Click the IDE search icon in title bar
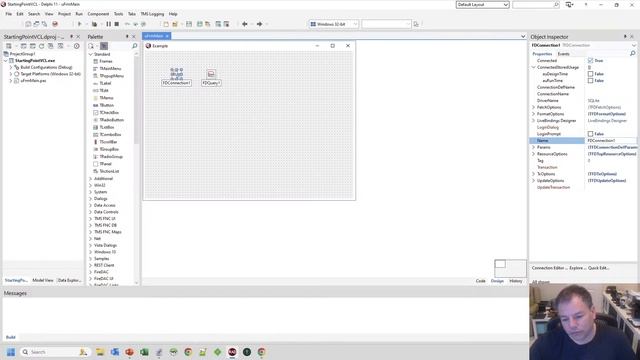 click(556, 4)
